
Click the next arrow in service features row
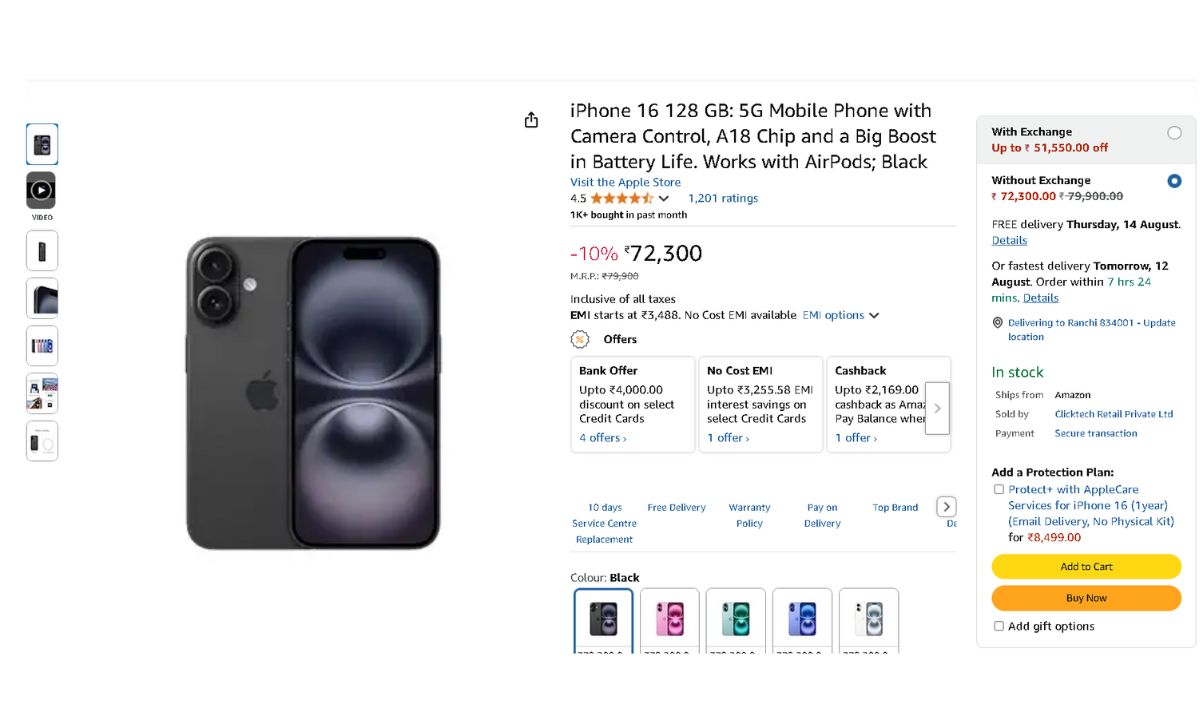click(x=946, y=507)
